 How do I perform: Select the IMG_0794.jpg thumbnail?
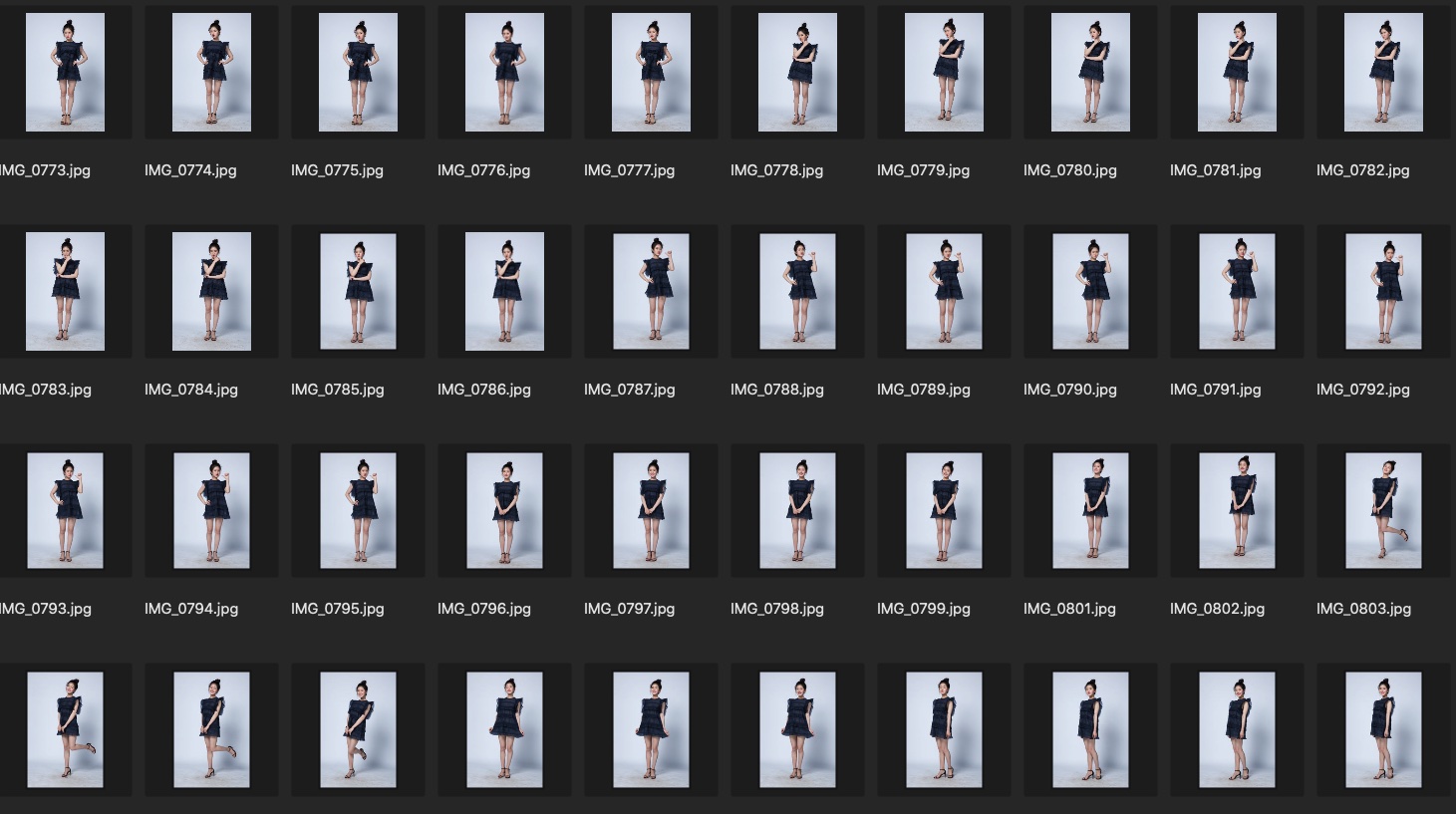tap(211, 510)
